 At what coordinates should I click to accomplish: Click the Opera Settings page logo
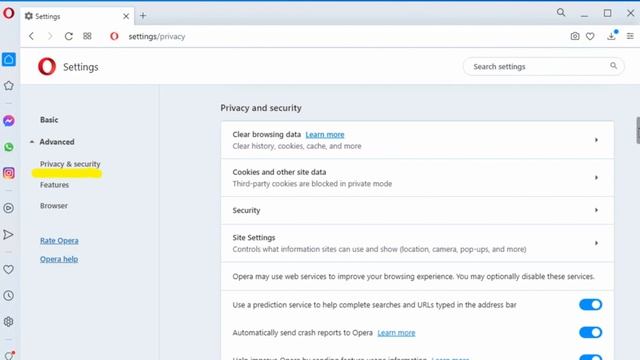pos(47,67)
